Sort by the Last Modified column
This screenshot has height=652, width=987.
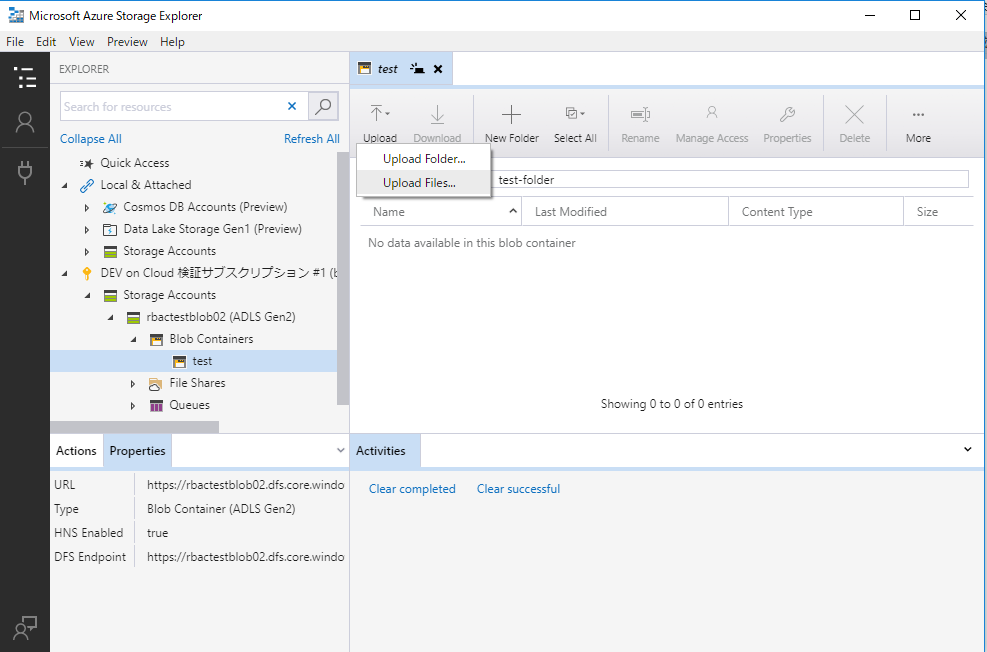(625, 211)
